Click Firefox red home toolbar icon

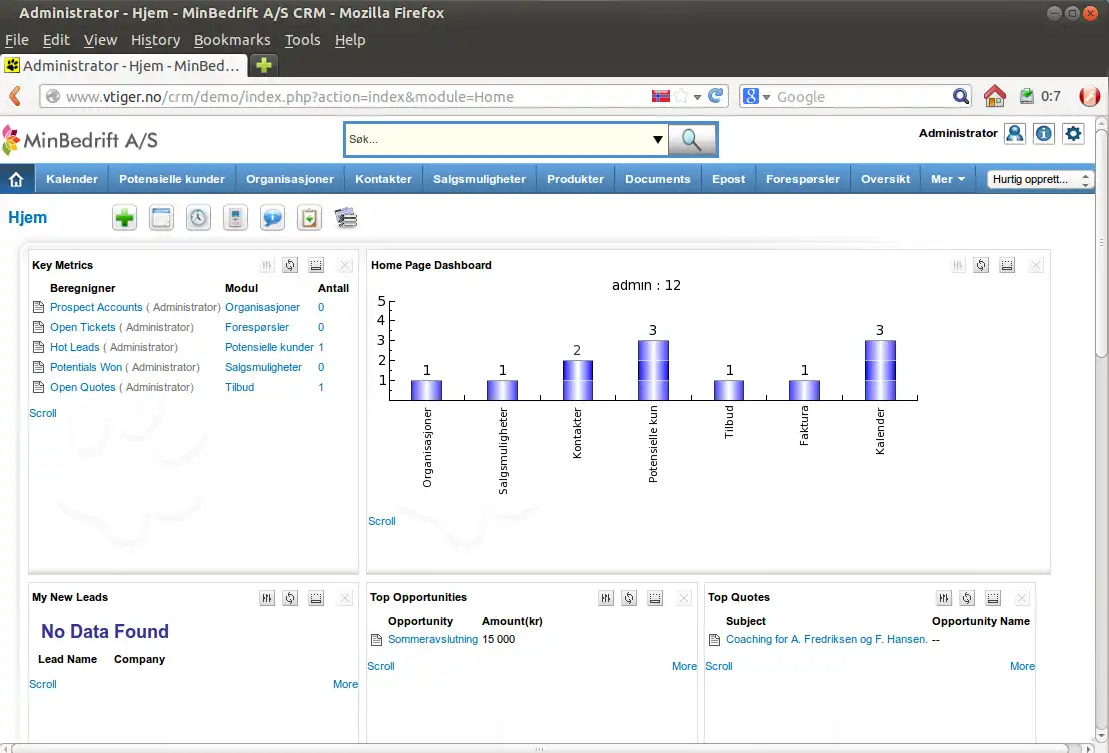click(x=994, y=96)
